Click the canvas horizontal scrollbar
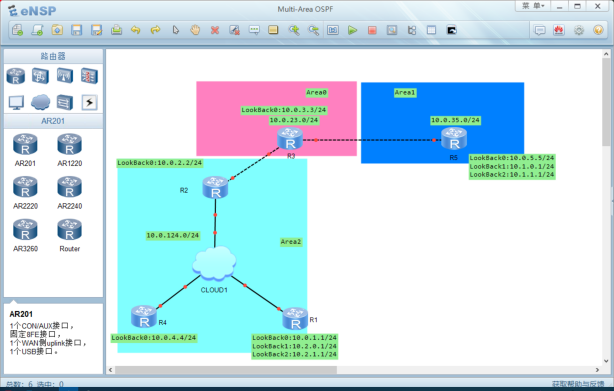Image resolution: width=614 pixels, height=391 pixels. pyautogui.click(x=226, y=370)
